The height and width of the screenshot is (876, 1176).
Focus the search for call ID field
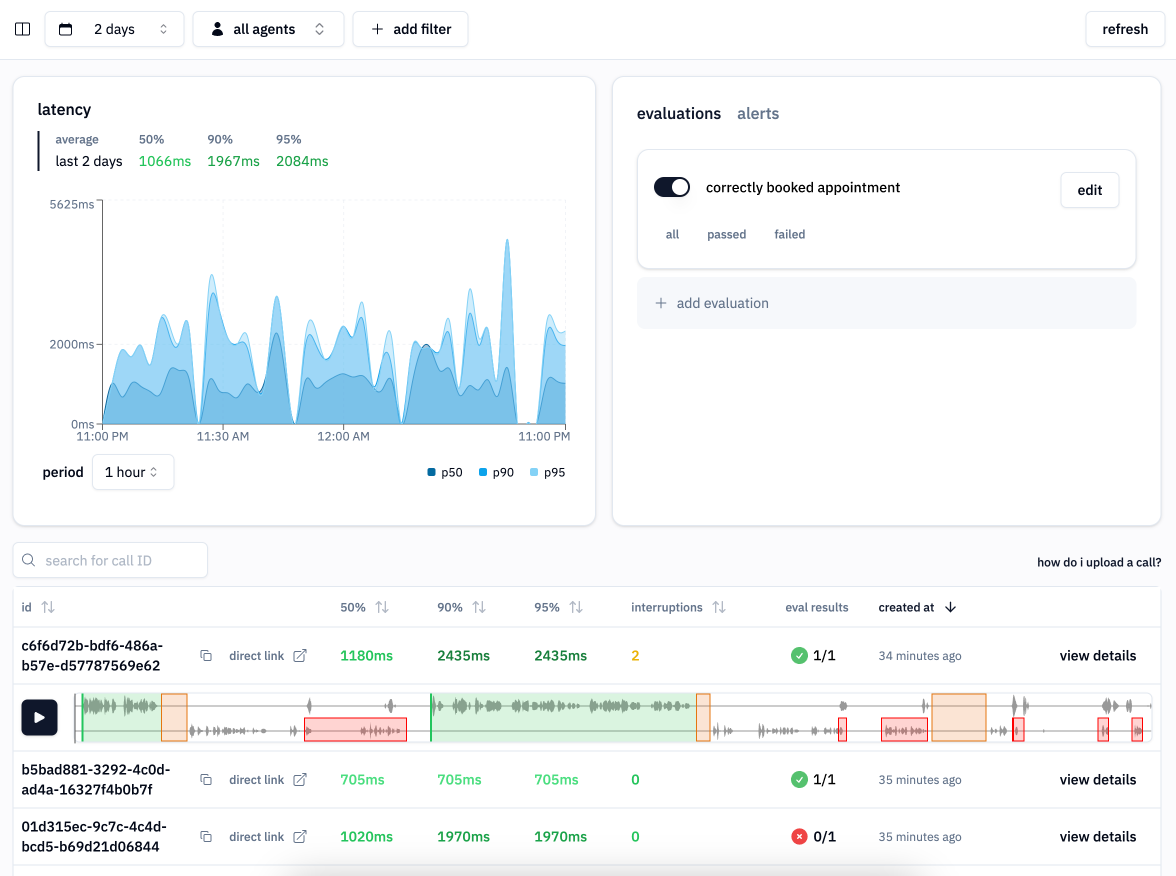click(x=110, y=561)
